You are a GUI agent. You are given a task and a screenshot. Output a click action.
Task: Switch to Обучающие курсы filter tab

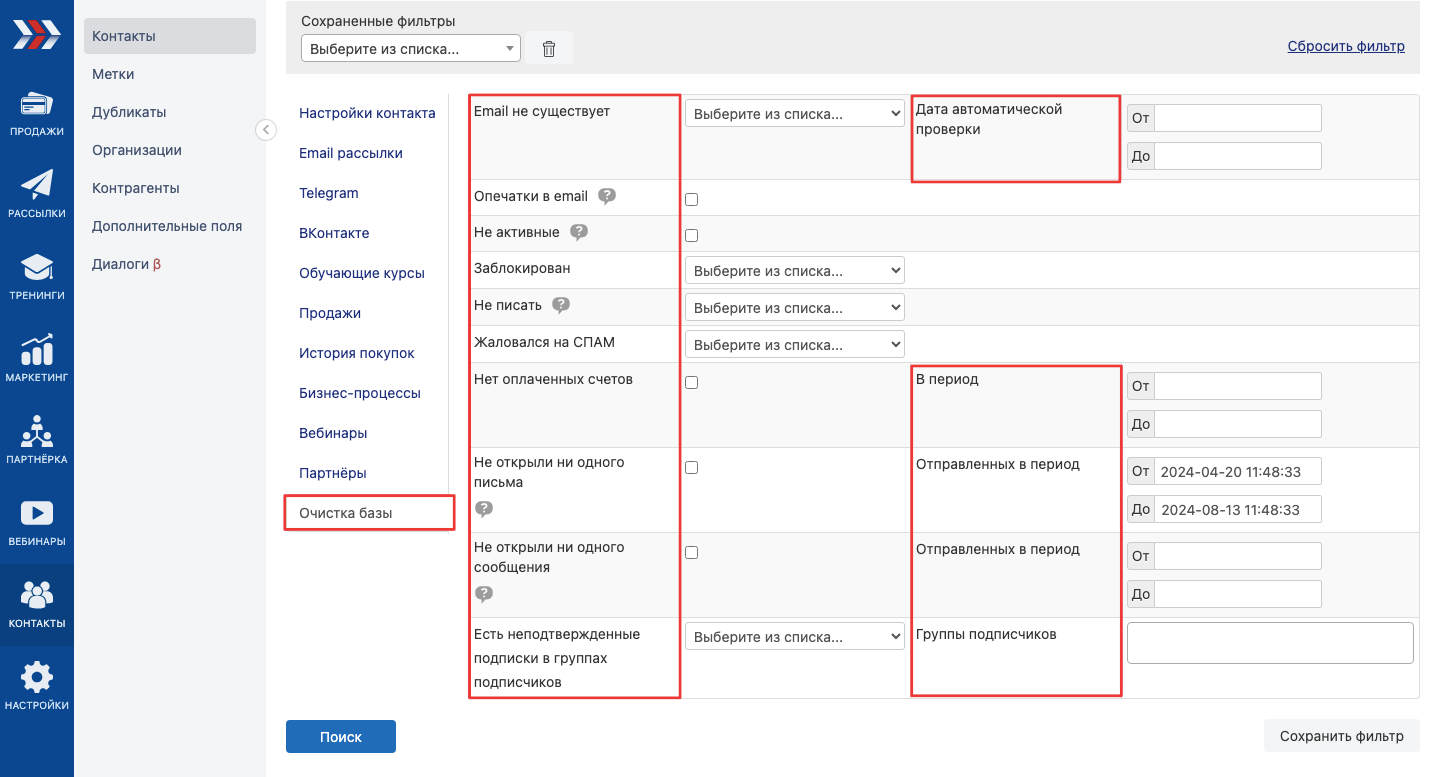(362, 273)
